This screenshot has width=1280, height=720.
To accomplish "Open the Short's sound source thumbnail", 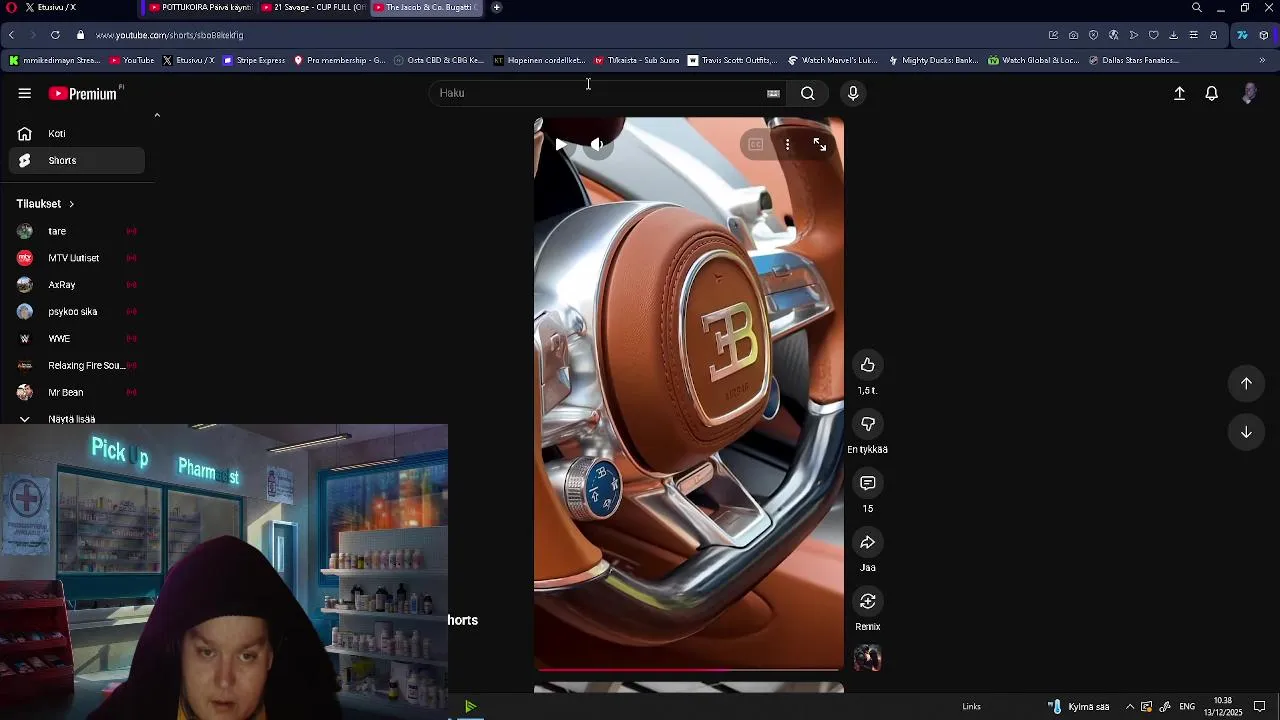I will (868, 658).
